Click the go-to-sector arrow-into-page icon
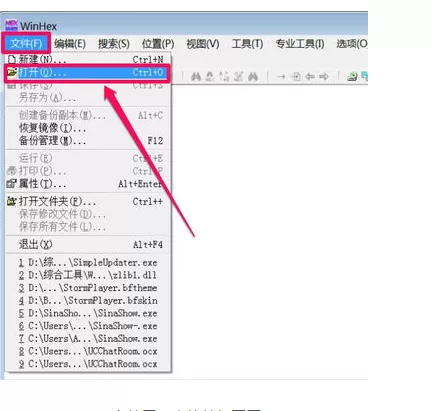 pos(296,77)
